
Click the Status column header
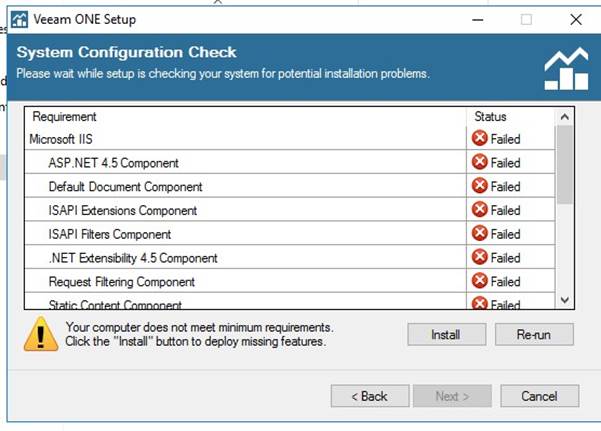[x=511, y=117]
